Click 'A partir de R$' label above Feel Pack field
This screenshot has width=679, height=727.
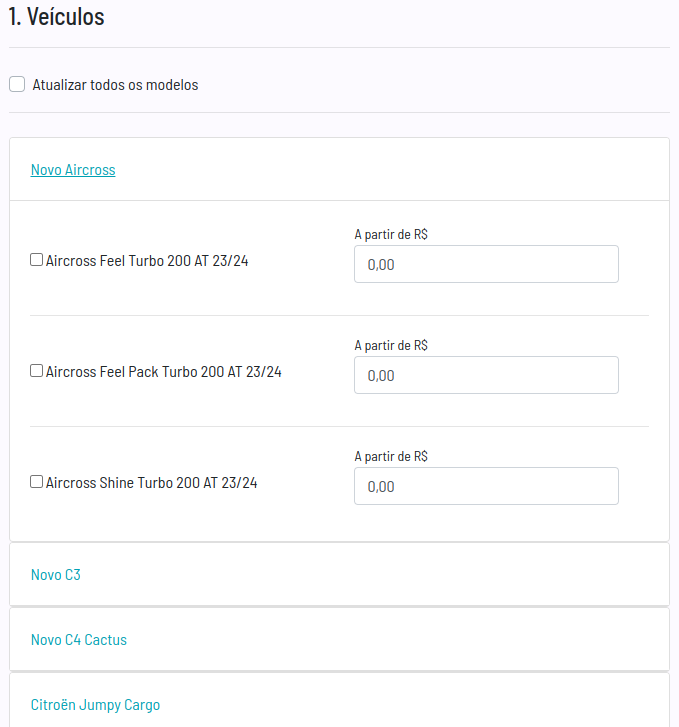point(391,345)
